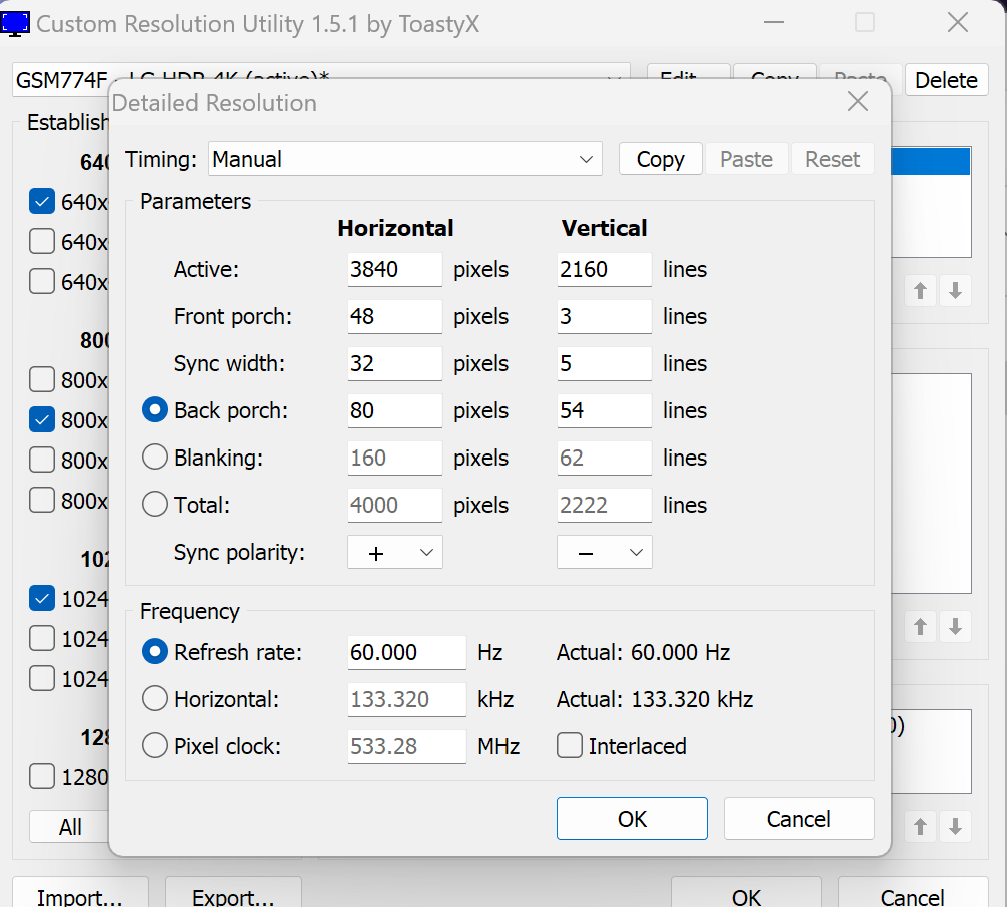Select the Blanking radio button
The image size is (1008, 908).
click(155, 457)
